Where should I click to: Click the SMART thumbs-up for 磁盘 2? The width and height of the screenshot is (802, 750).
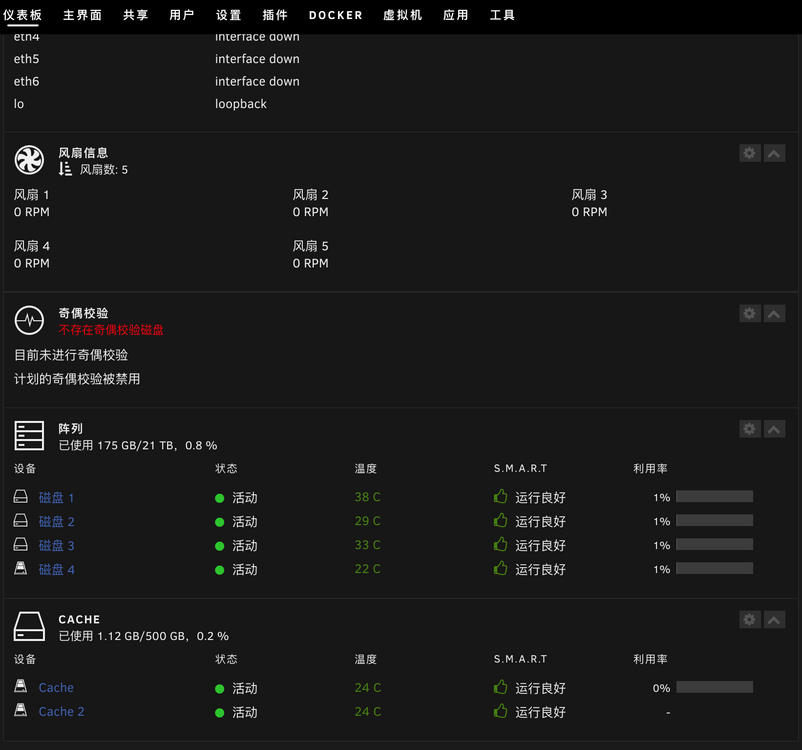(500, 520)
